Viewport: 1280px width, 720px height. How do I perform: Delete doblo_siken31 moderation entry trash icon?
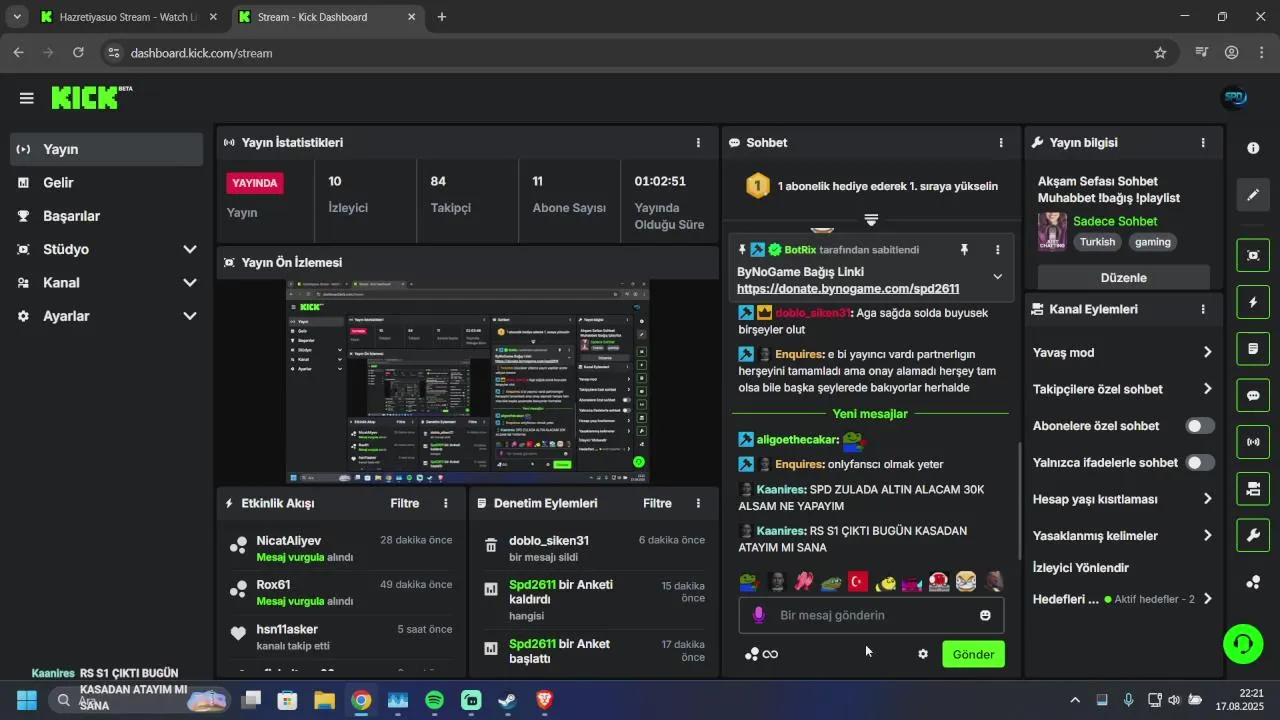click(x=491, y=545)
